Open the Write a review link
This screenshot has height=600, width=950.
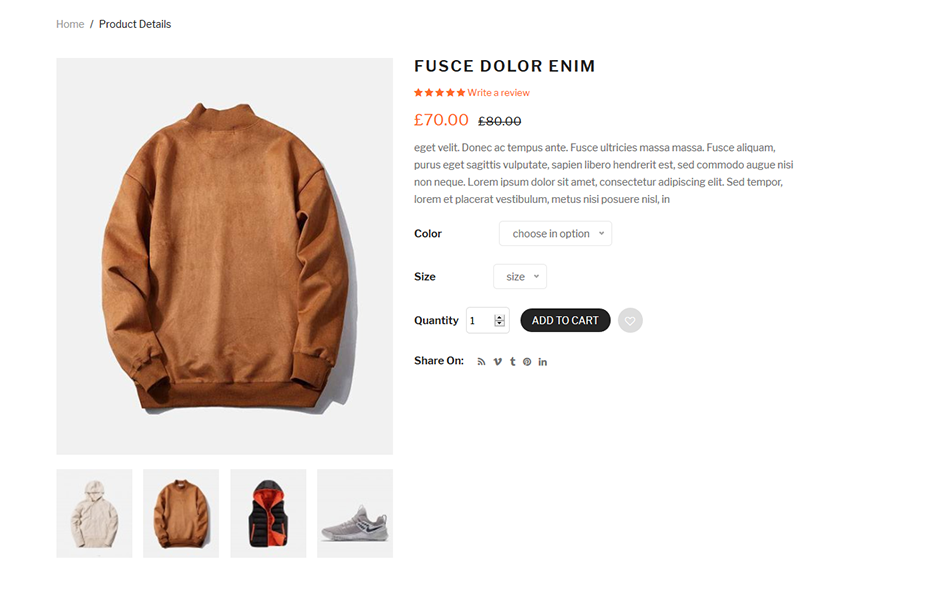[x=499, y=93]
